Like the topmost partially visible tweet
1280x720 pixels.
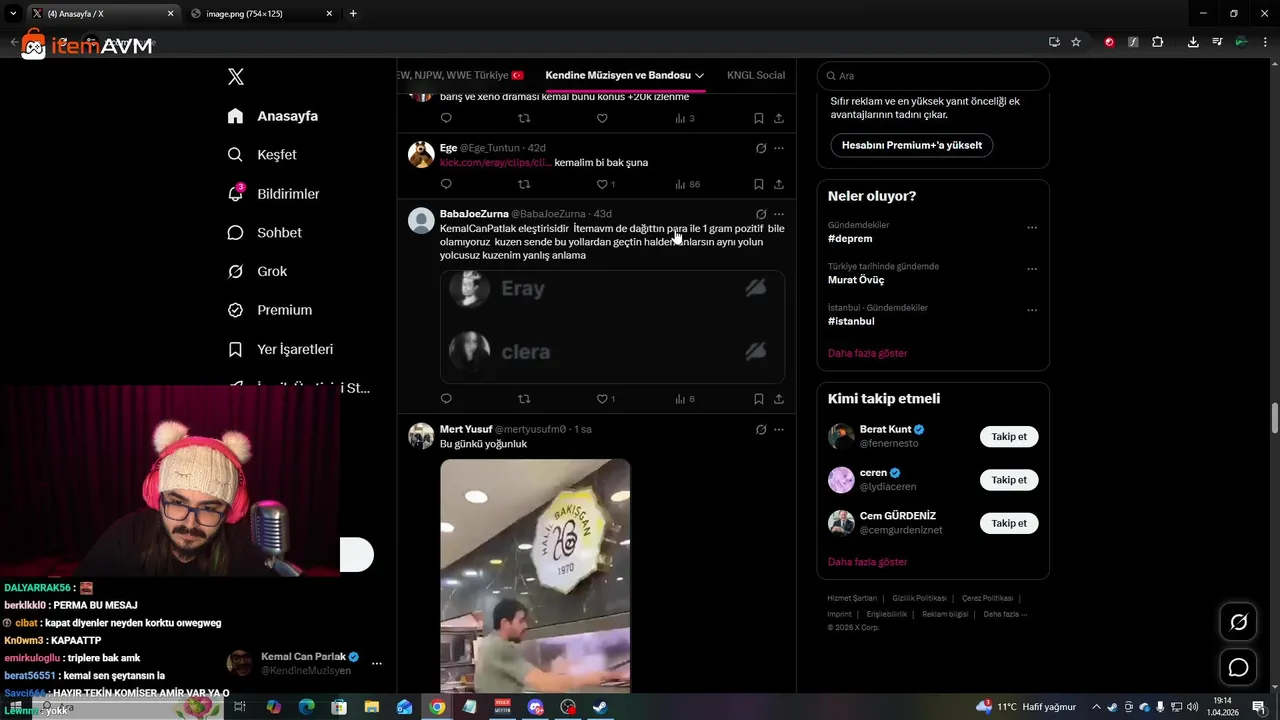click(602, 118)
